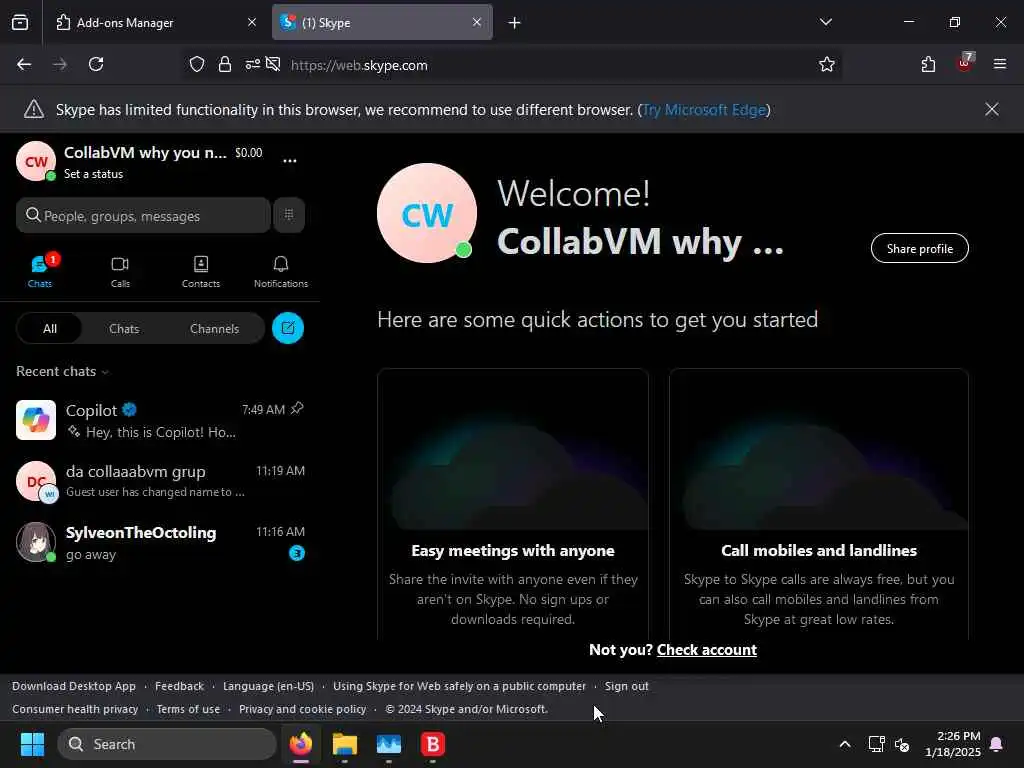Open the more options ellipsis menu
Viewport: 1024px width, 768px height.
290,160
